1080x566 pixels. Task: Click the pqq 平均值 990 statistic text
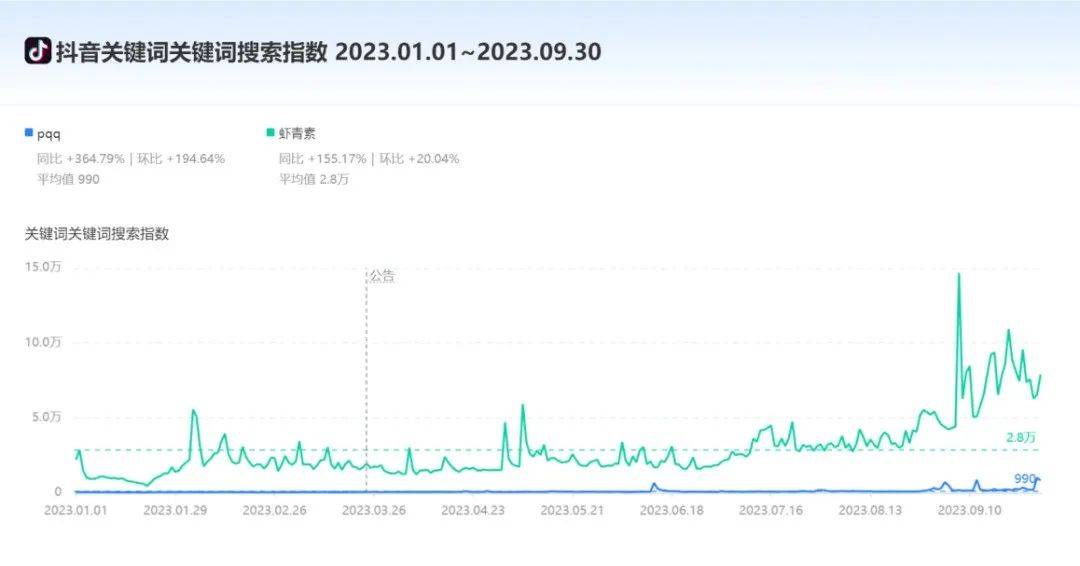click(x=68, y=179)
